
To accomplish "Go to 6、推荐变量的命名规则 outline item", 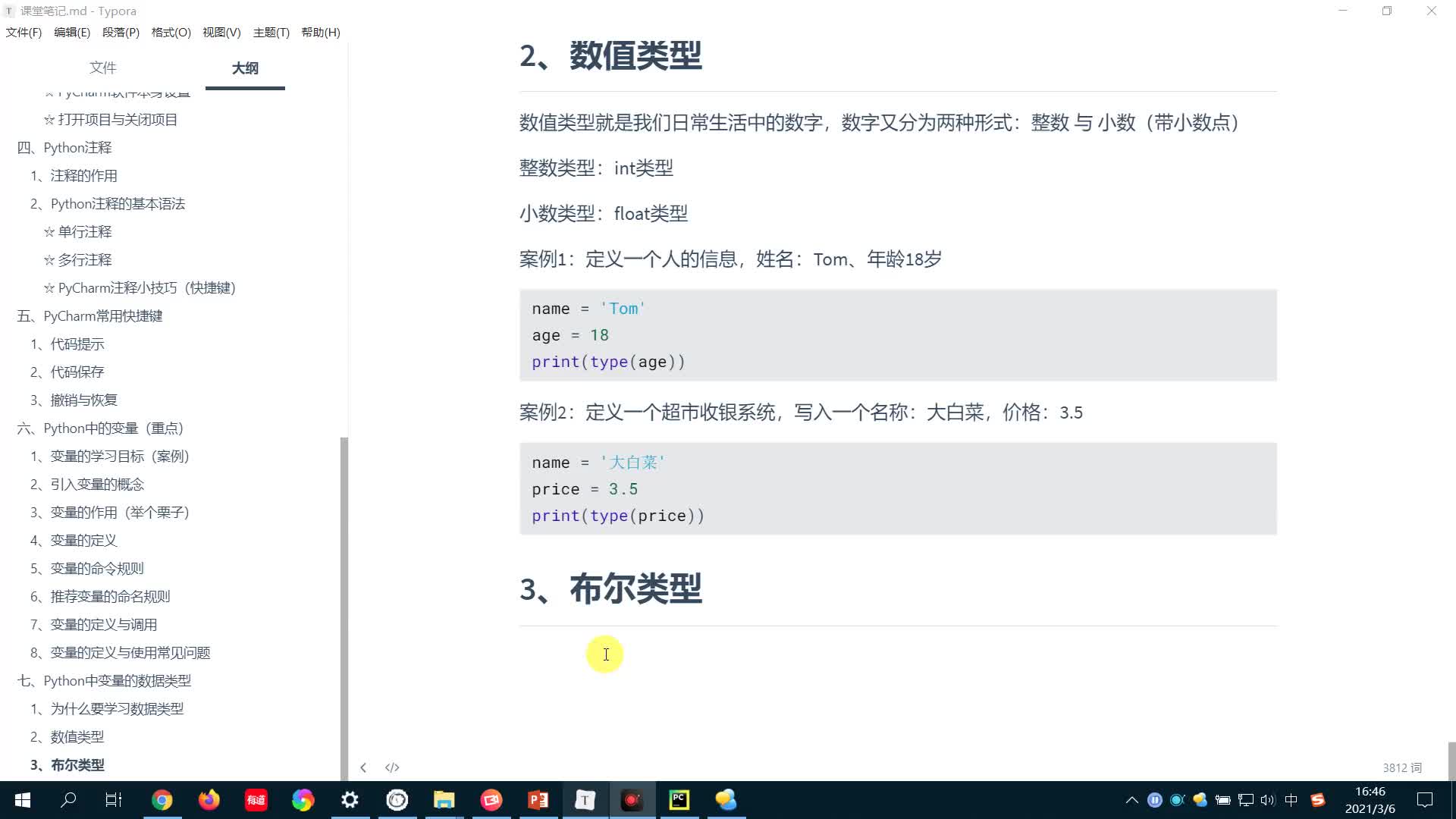I will pyautogui.click(x=100, y=597).
